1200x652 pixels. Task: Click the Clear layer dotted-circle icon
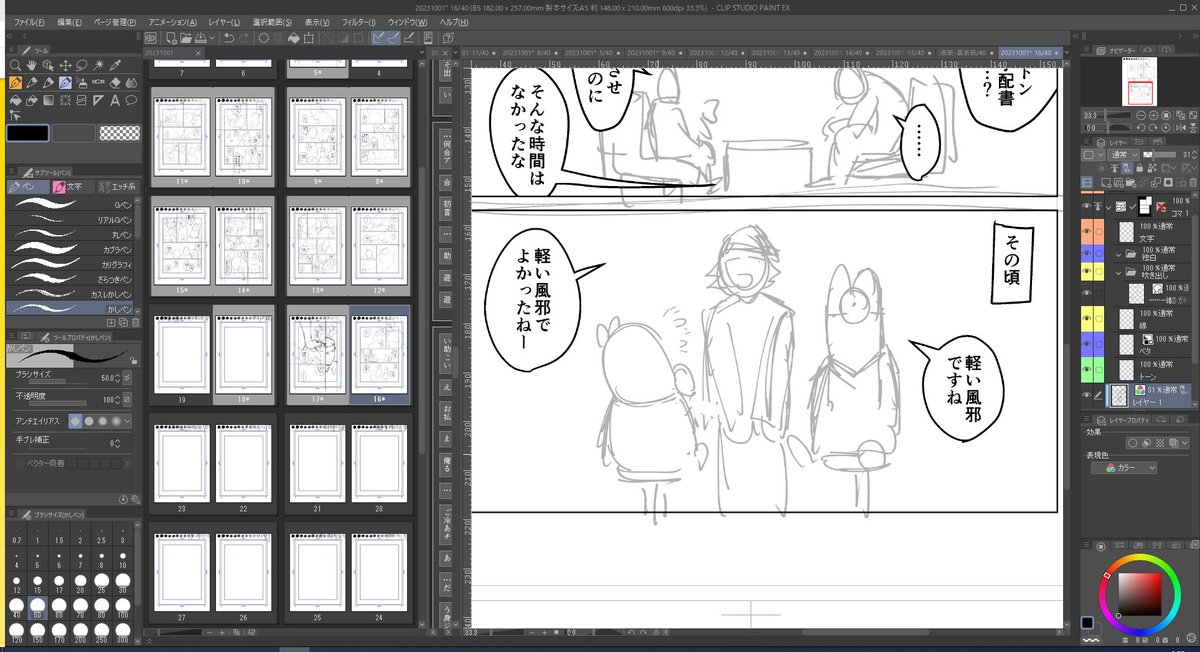tap(263, 38)
